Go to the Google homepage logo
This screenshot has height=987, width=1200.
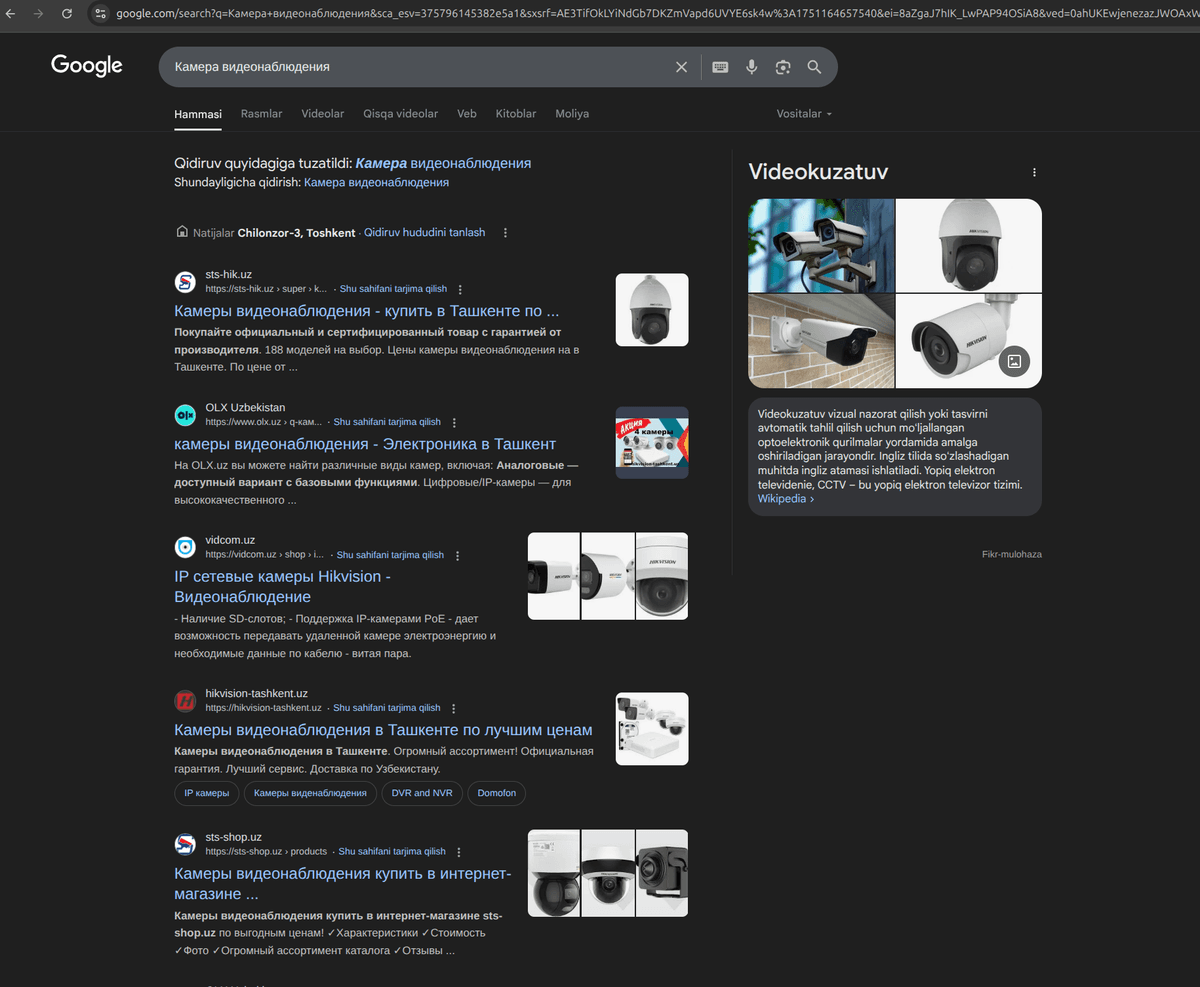pos(87,66)
